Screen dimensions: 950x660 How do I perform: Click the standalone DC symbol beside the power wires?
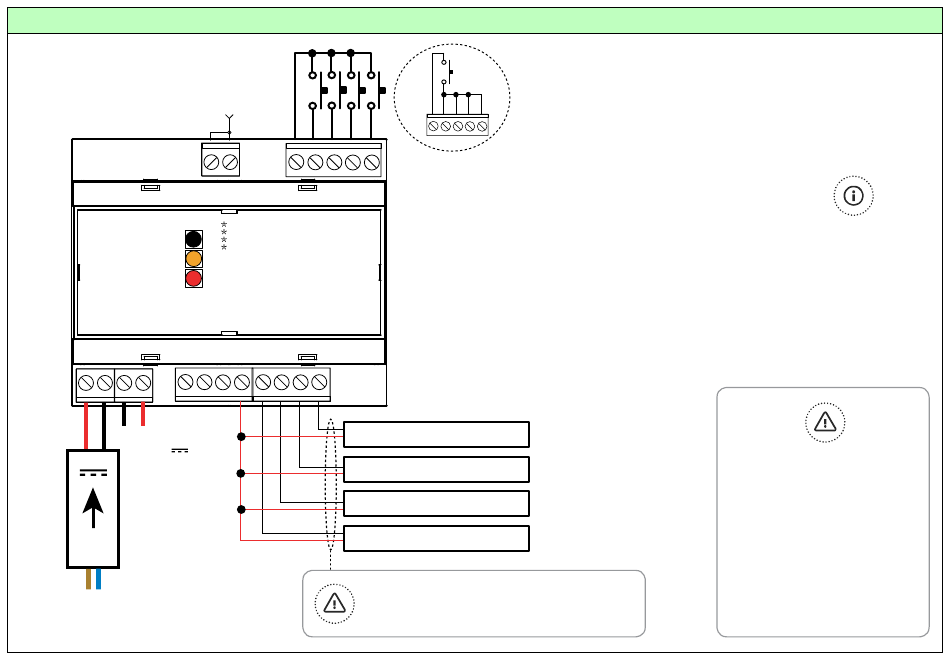(x=180, y=450)
